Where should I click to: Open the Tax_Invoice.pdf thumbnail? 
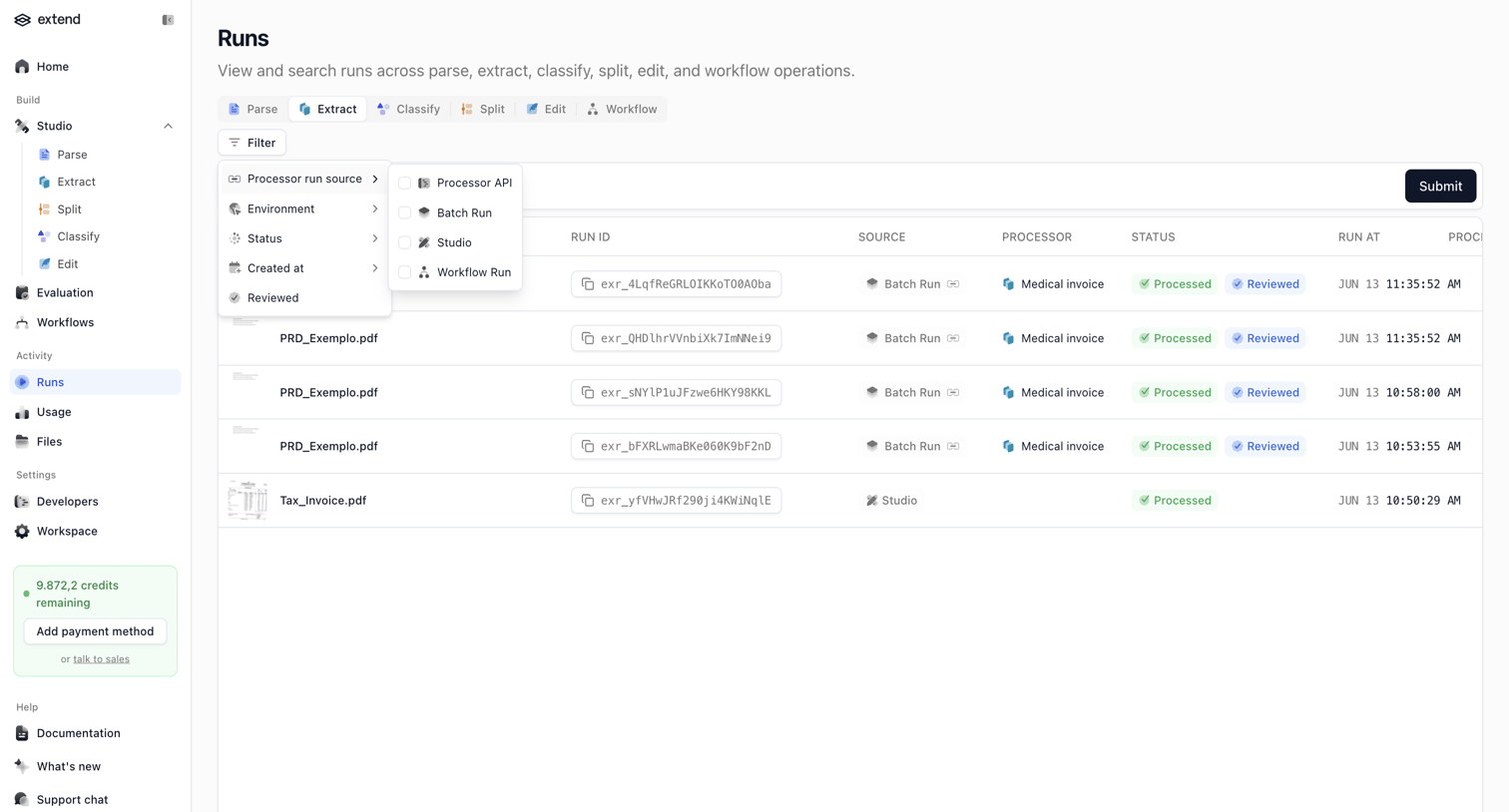coord(248,501)
